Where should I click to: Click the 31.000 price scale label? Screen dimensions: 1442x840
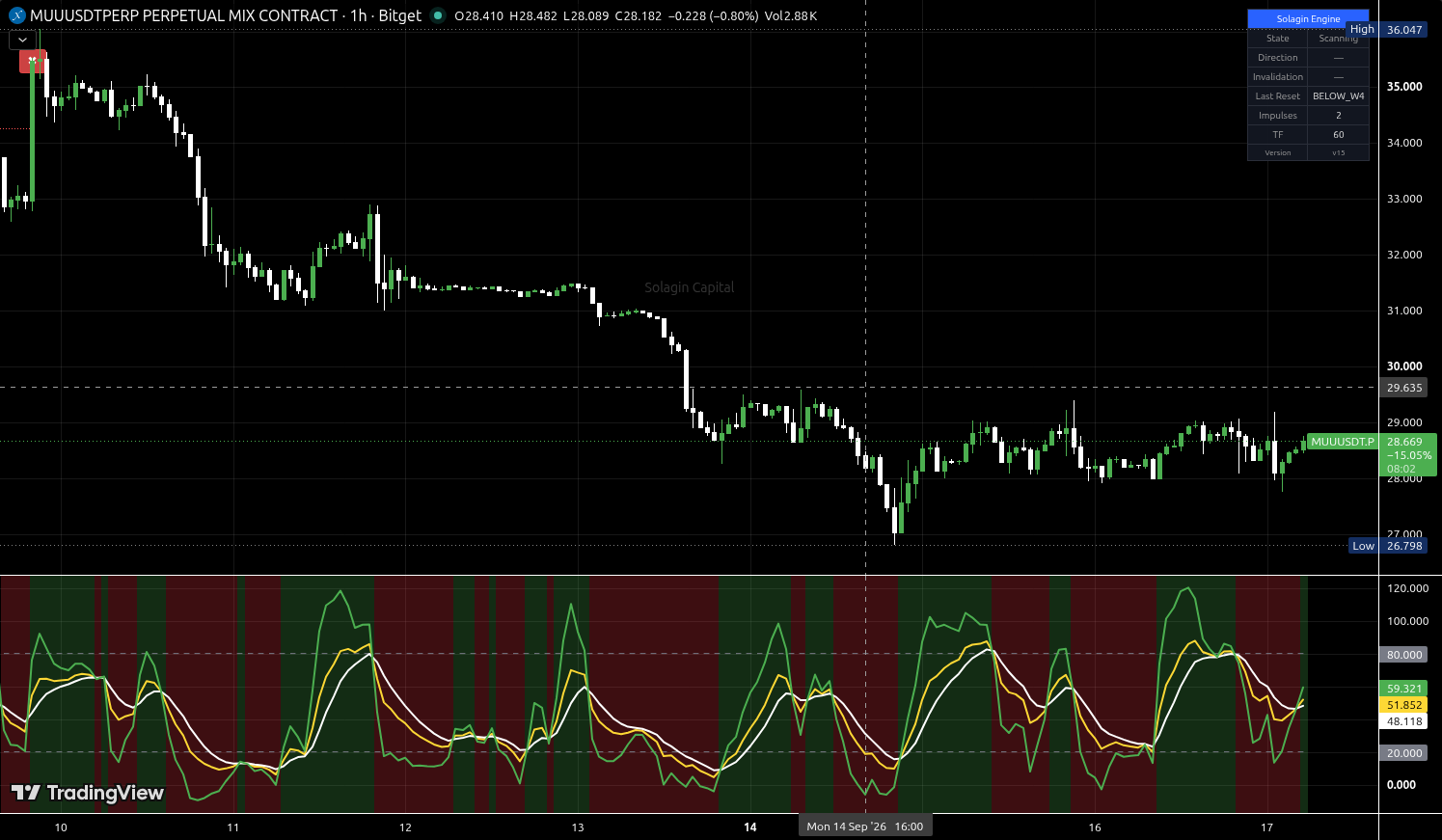[x=1404, y=311]
